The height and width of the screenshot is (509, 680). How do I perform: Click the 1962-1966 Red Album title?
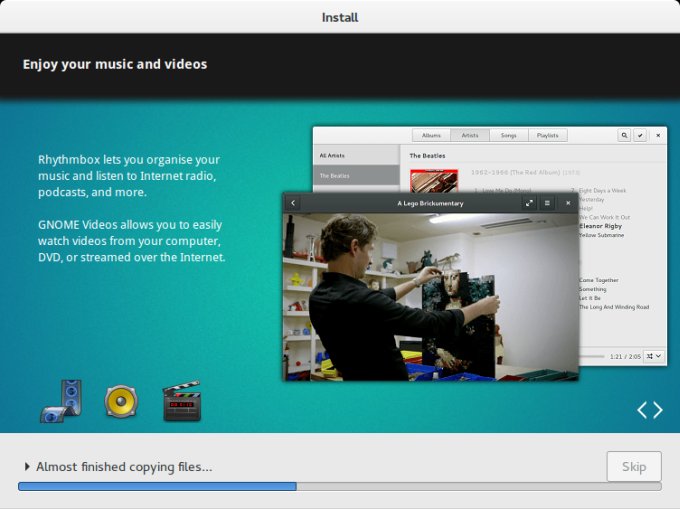pyautogui.click(x=516, y=172)
